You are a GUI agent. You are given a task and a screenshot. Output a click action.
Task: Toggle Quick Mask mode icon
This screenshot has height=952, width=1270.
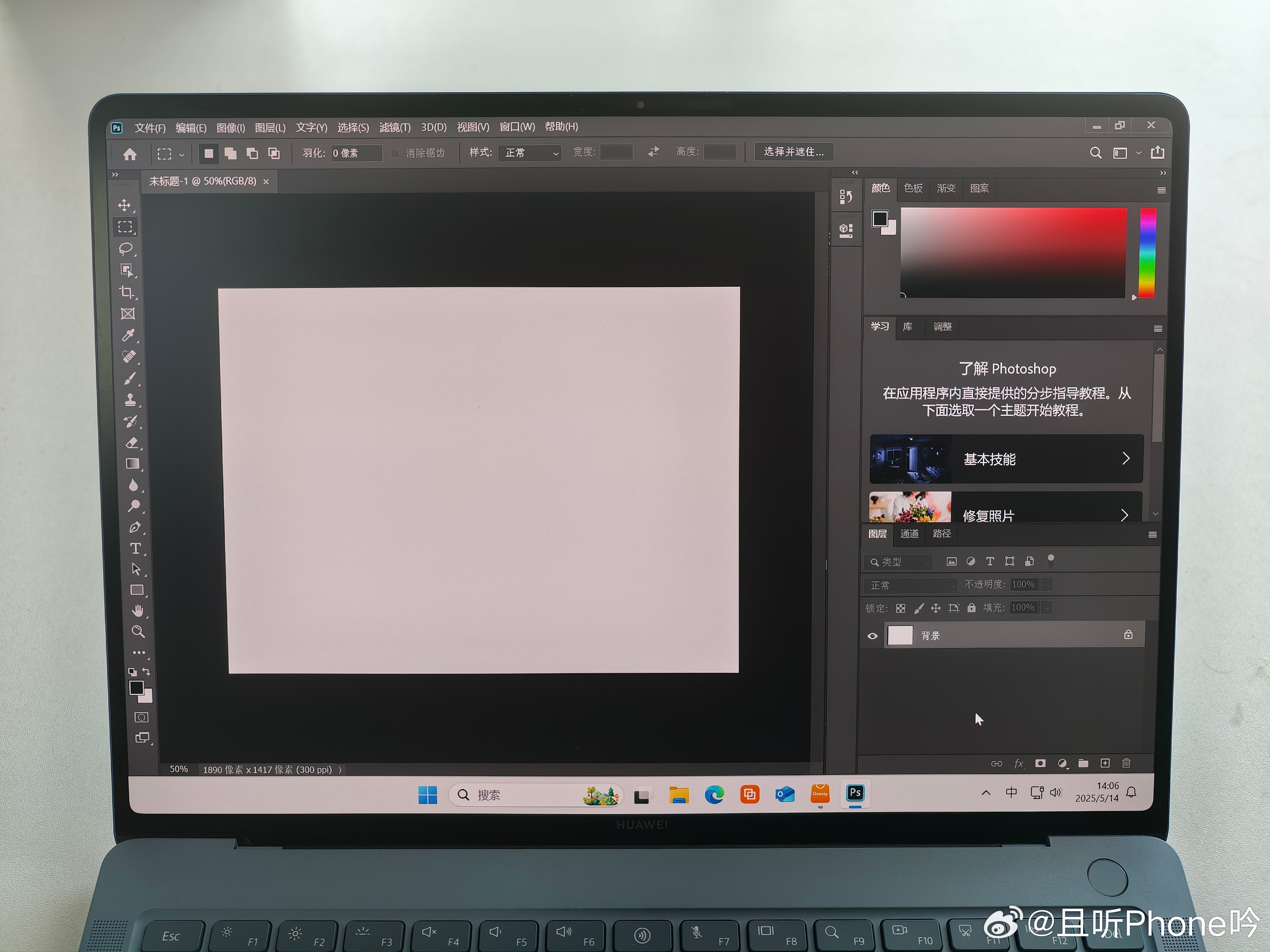(x=141, y=717)
